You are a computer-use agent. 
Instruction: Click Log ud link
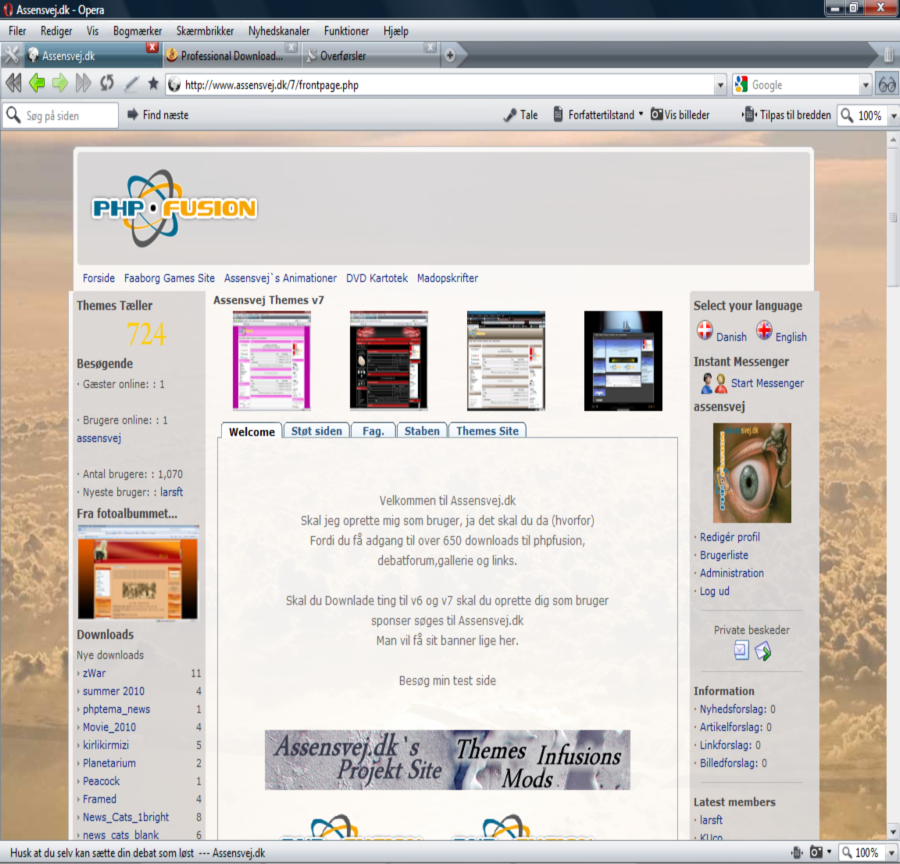pyautogui.click(x=714, y=591)
